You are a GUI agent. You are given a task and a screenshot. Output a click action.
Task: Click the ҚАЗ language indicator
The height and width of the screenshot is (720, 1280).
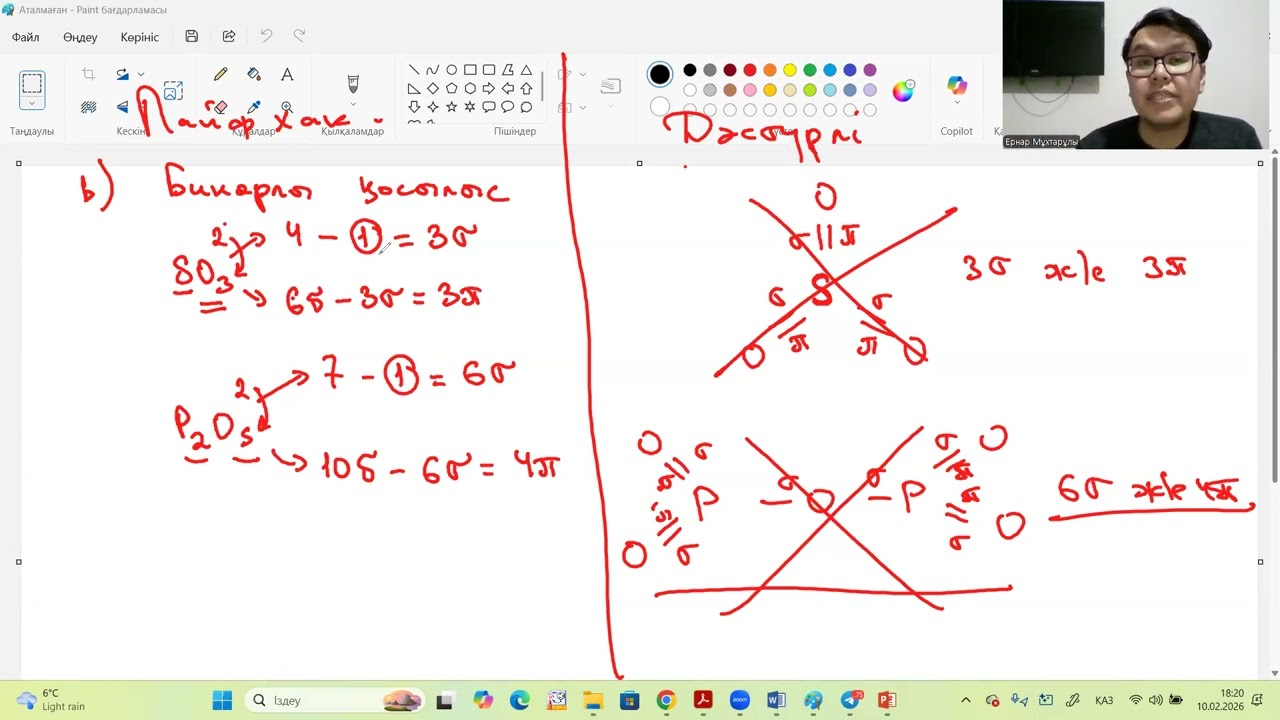1104,700
